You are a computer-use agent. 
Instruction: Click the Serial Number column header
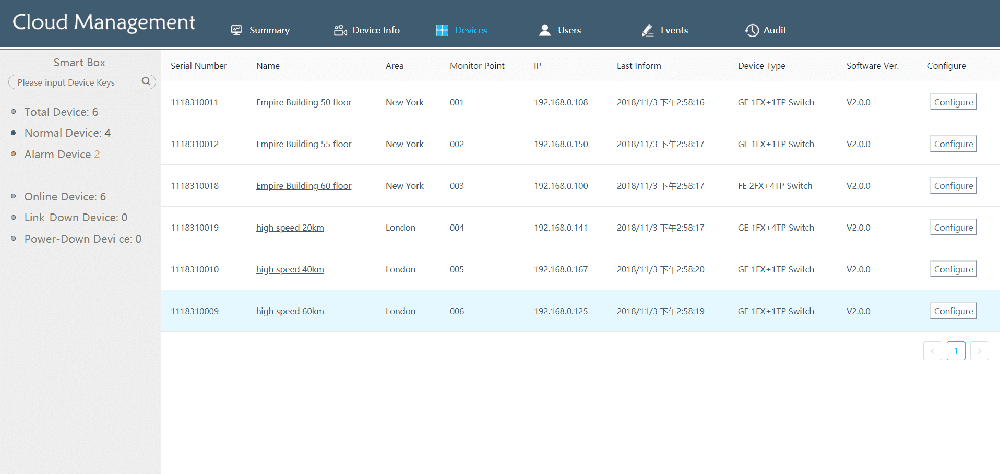click(x=199, y=66)
